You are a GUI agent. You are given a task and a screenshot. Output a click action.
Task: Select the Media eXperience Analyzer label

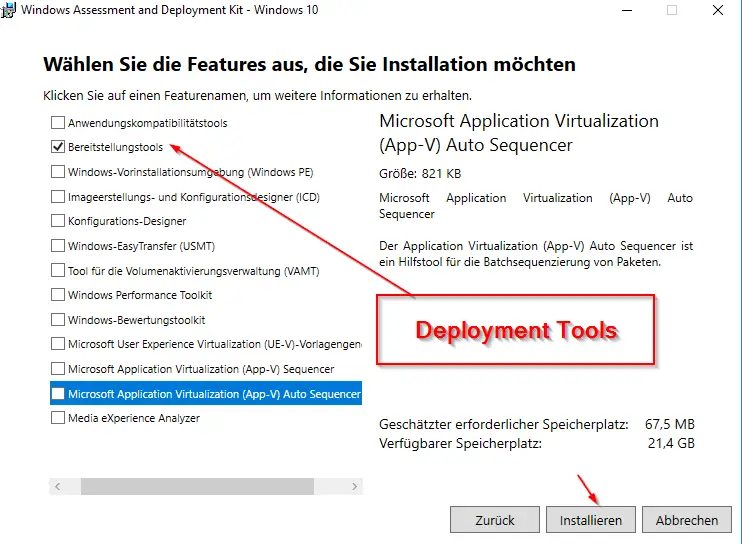pos(134,418)
